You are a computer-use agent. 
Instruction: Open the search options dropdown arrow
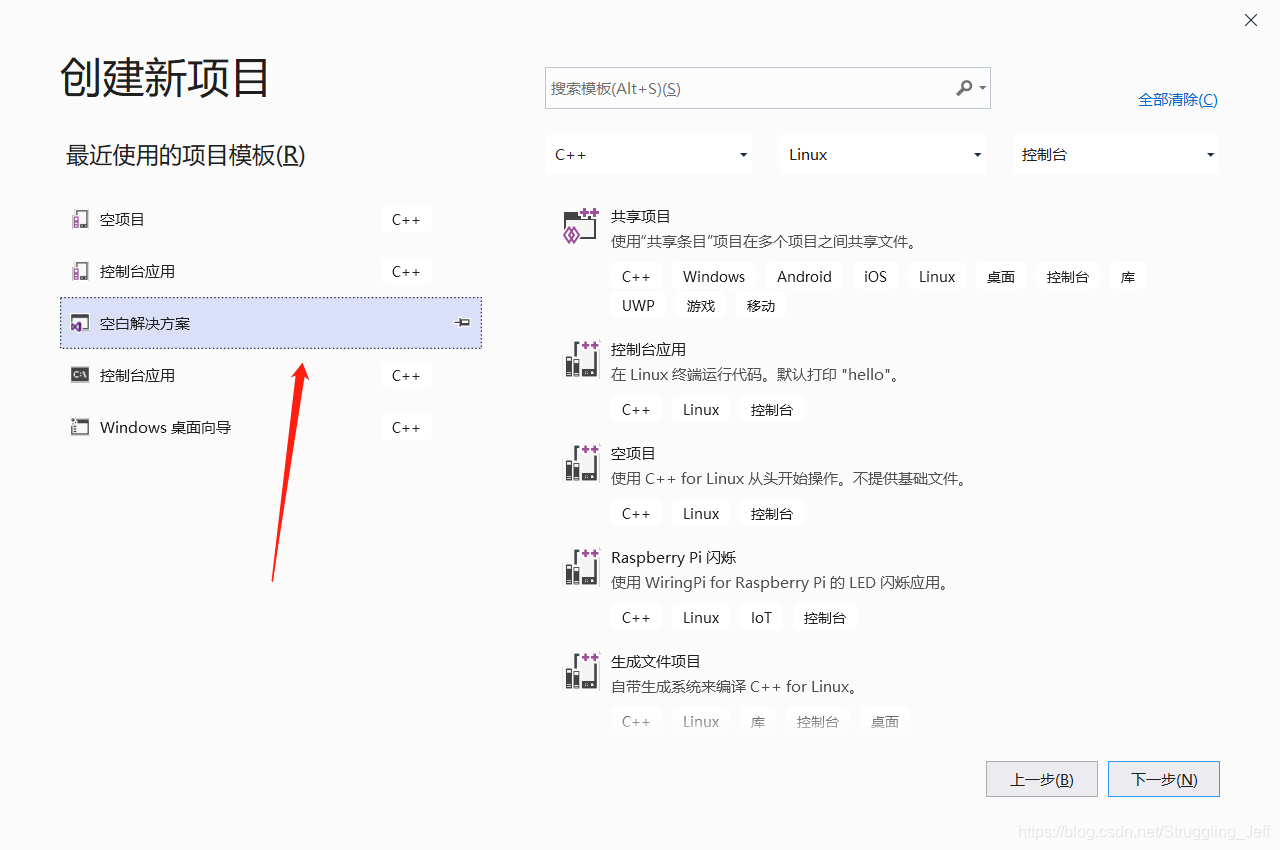point(983,88)
